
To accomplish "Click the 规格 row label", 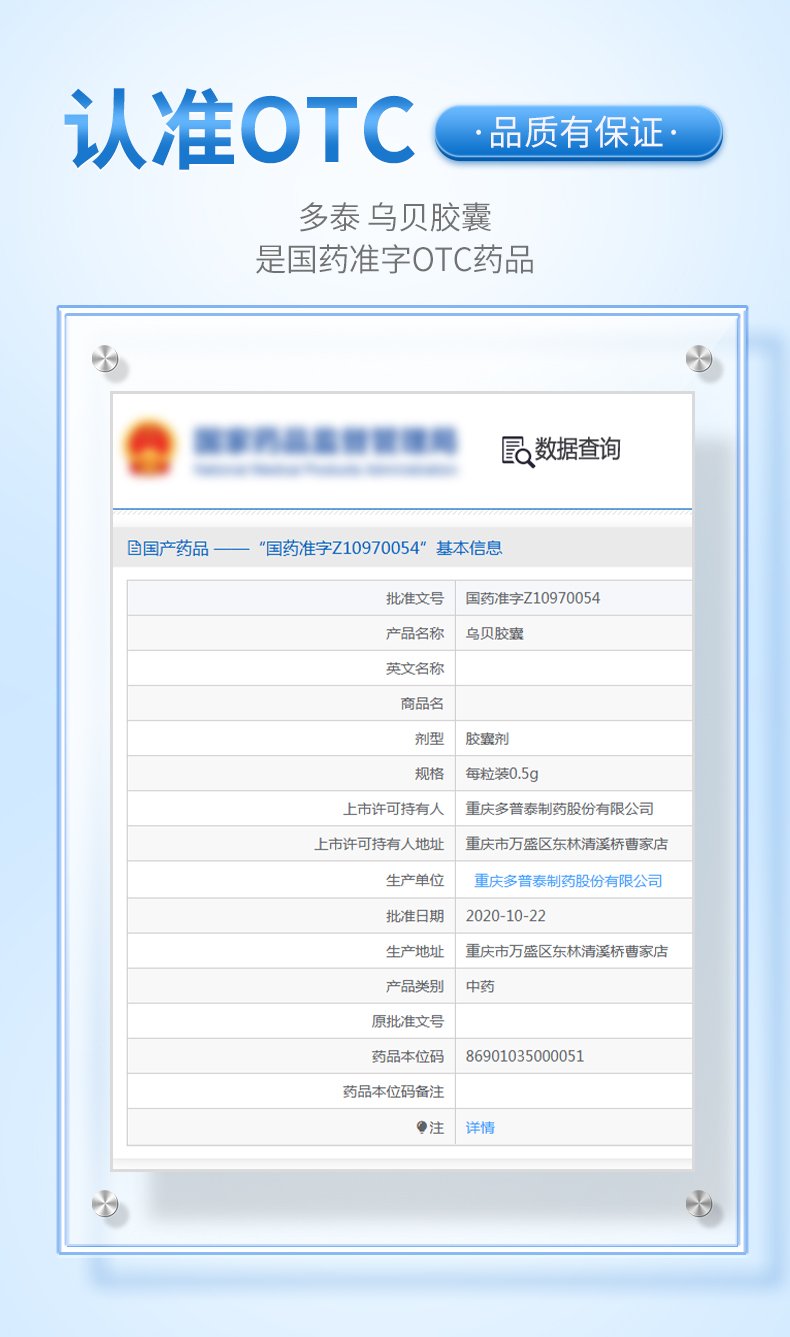I will [x=430, y=774].
